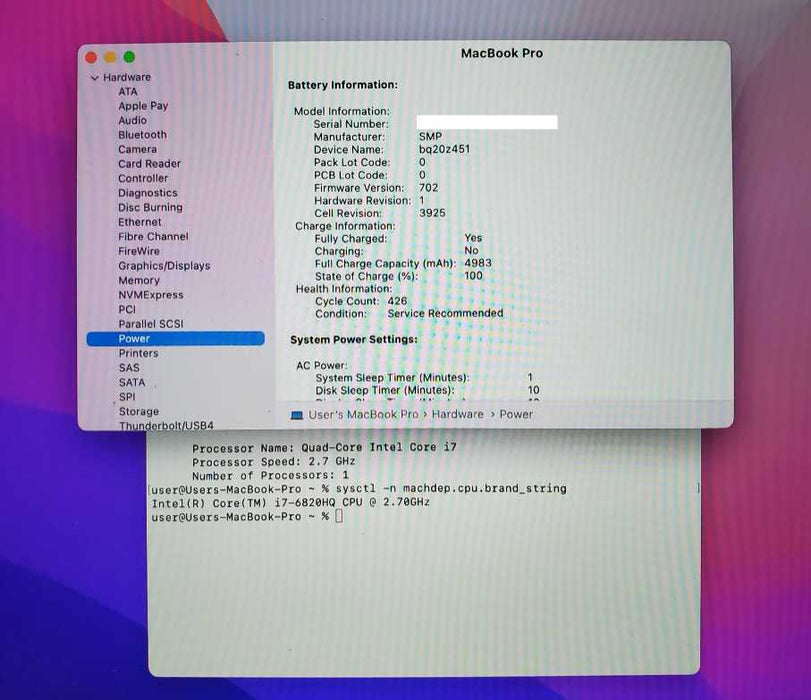Select Parallel SCSI
811x700 pixels.
coord(151,324)
